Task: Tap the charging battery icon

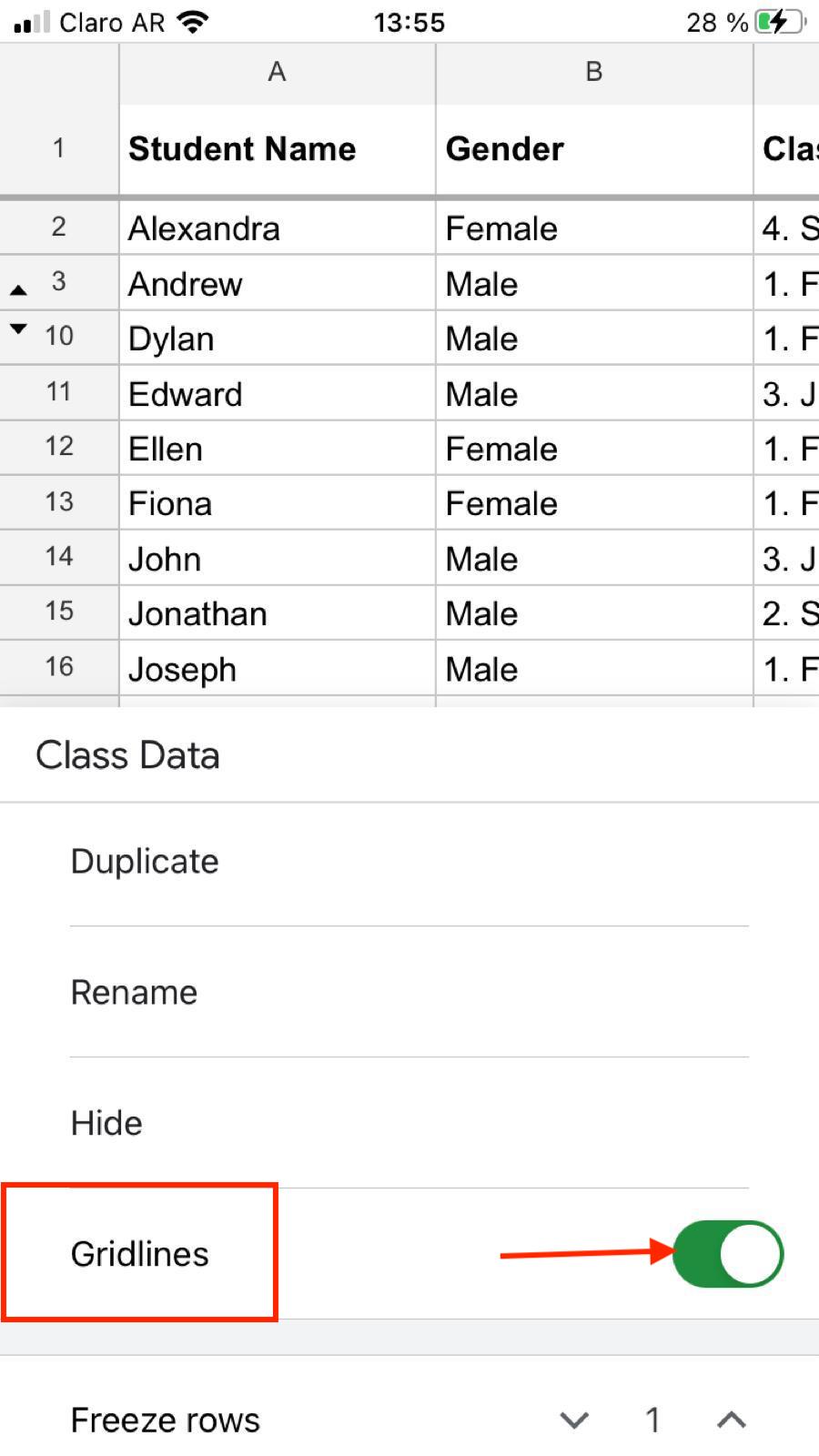Action: tap(778, 22)
